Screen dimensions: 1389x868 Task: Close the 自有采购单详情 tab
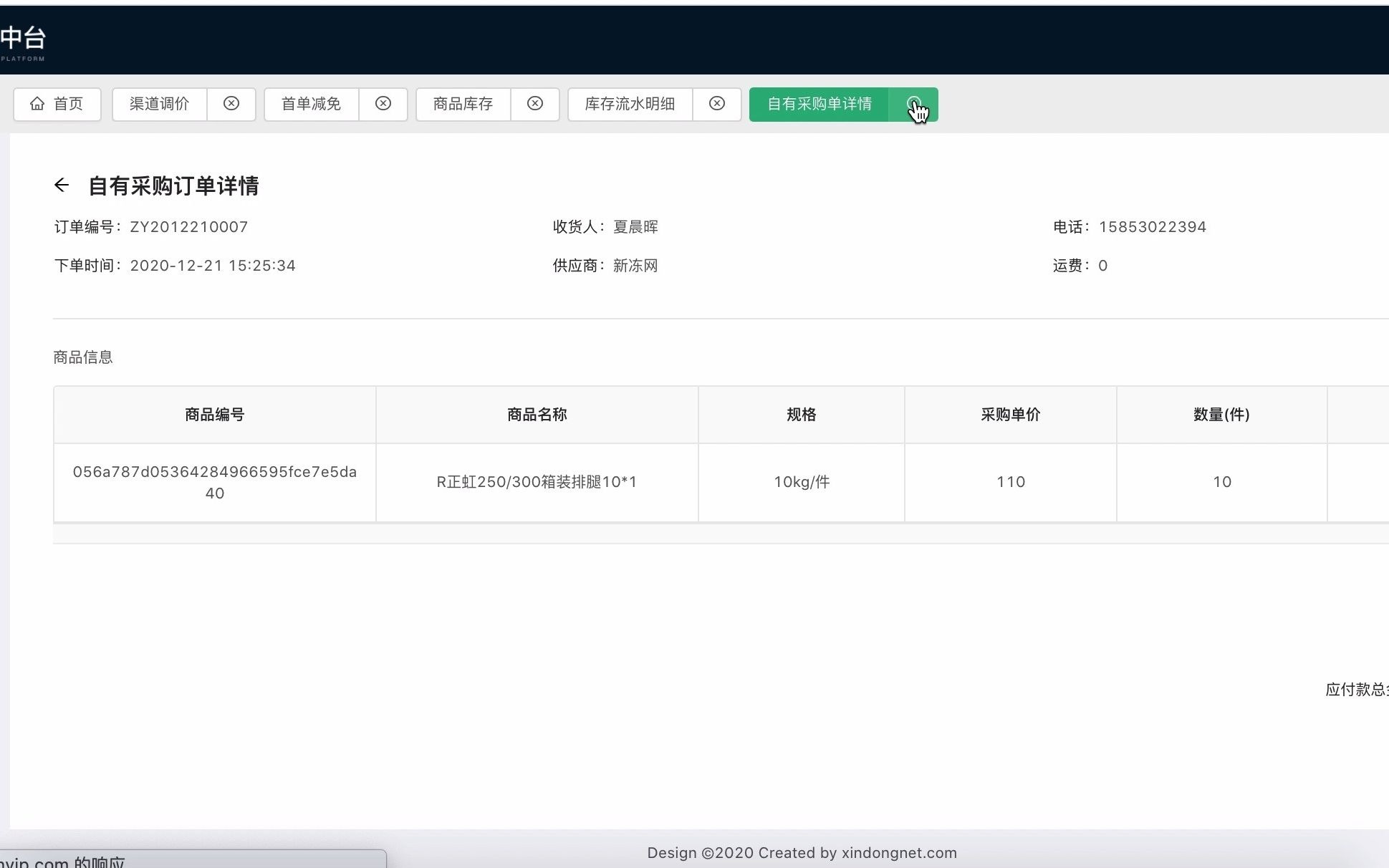click(914, 105)
